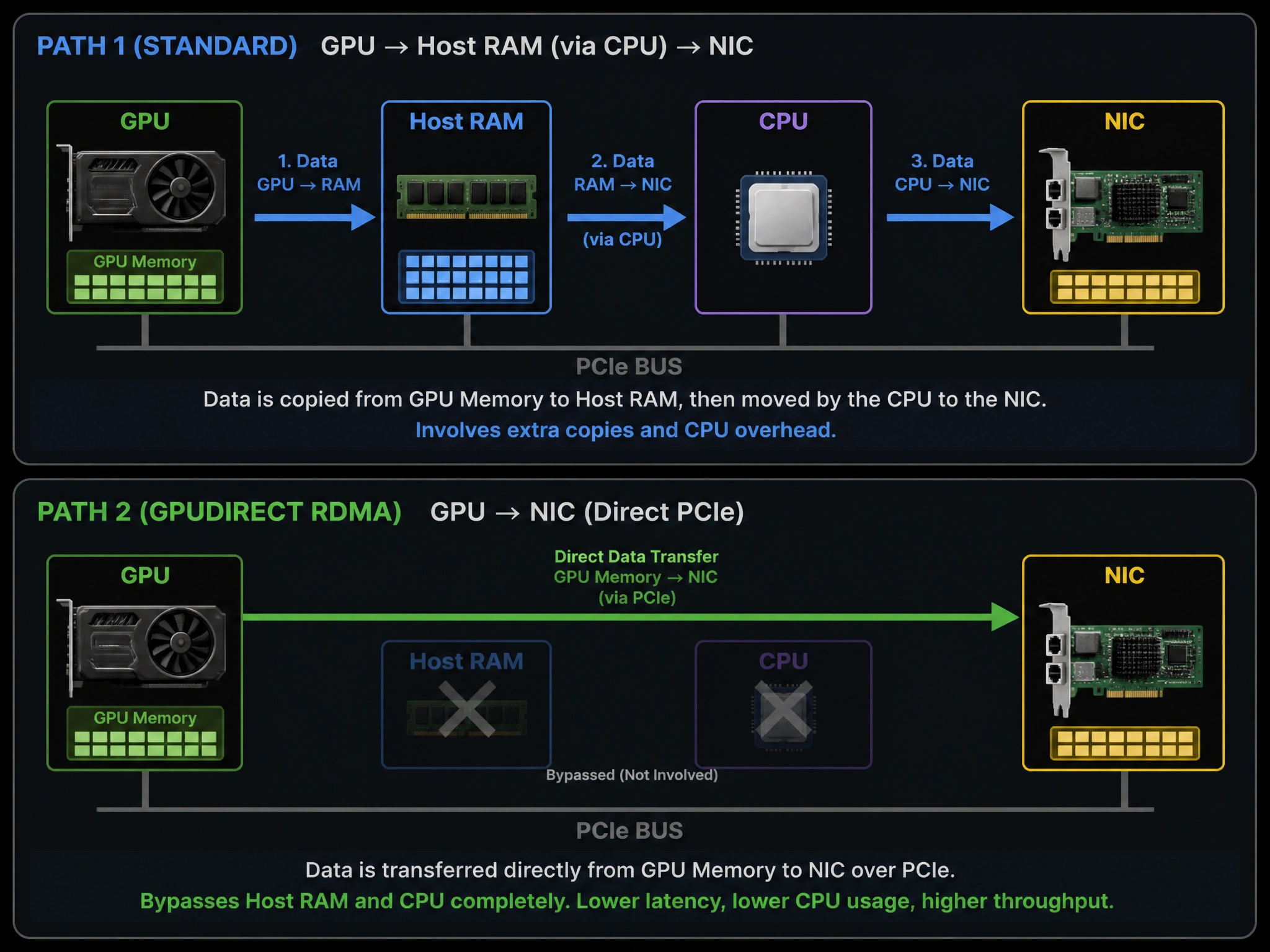This screenshot has height=952, width=1270.
Task: Click 'Bypasses Host RAM and CPU completely' text
Action: (355, 901)
